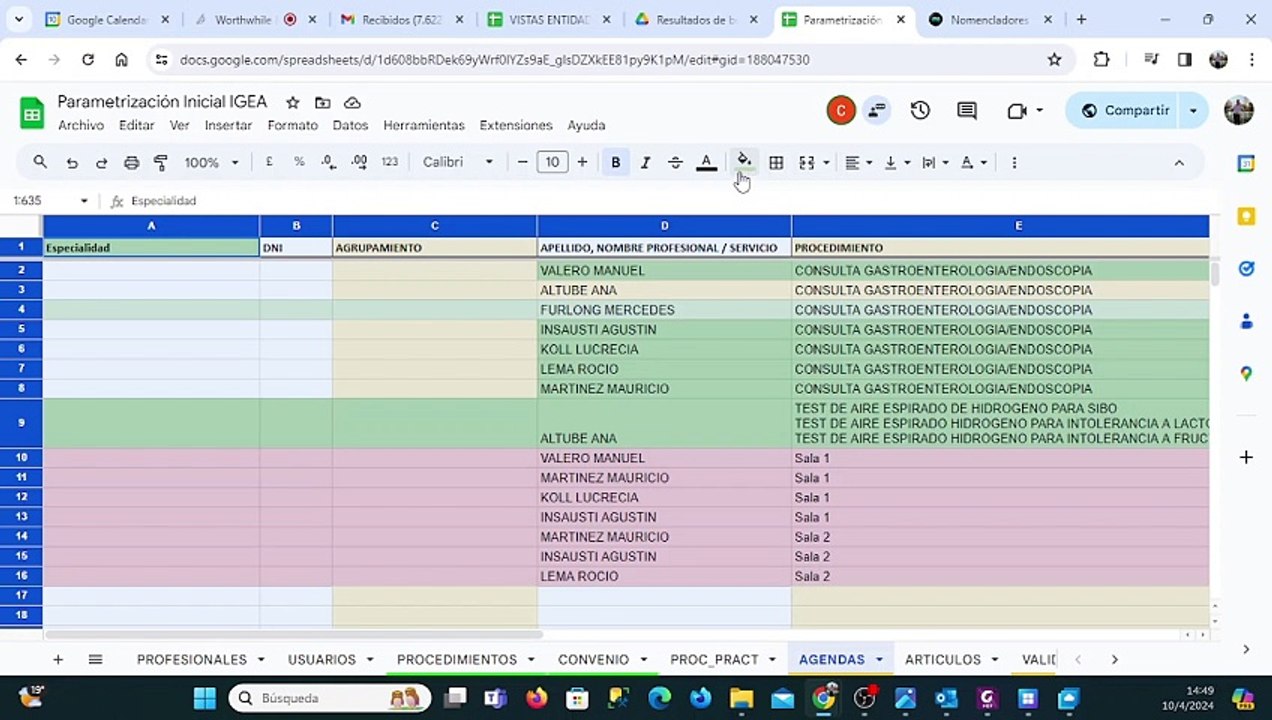Open text rotation dropdown
1272x720 pixels.
973,162
